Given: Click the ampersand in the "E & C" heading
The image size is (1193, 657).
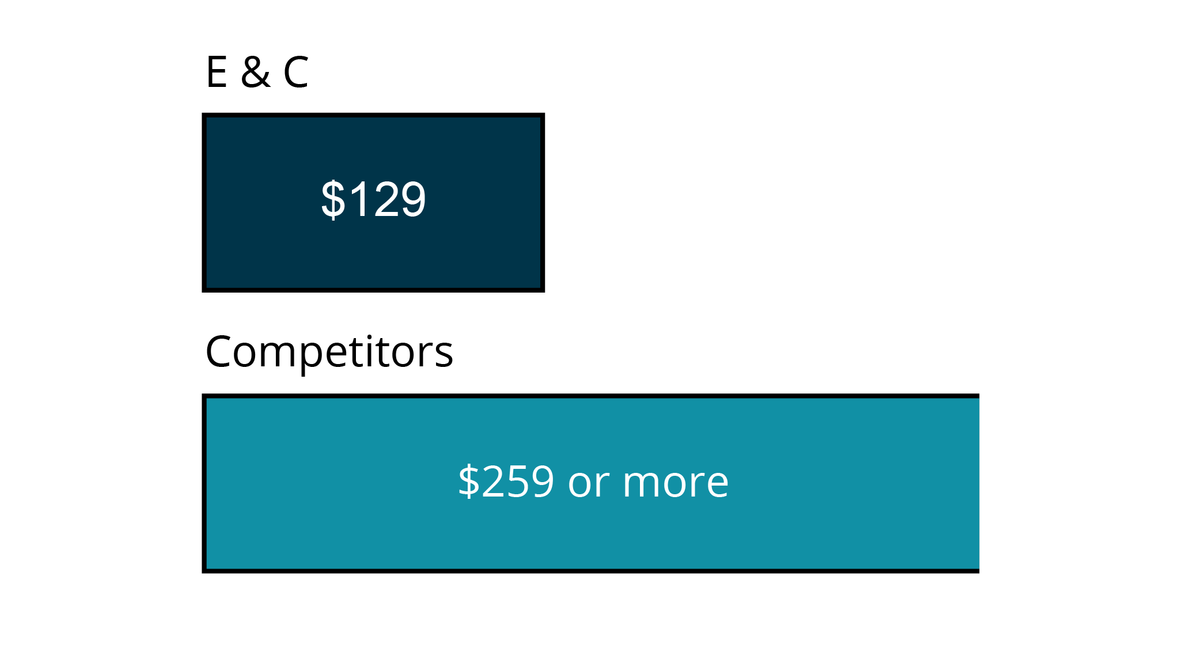Looking at the screenshot, I should (256, 74).
